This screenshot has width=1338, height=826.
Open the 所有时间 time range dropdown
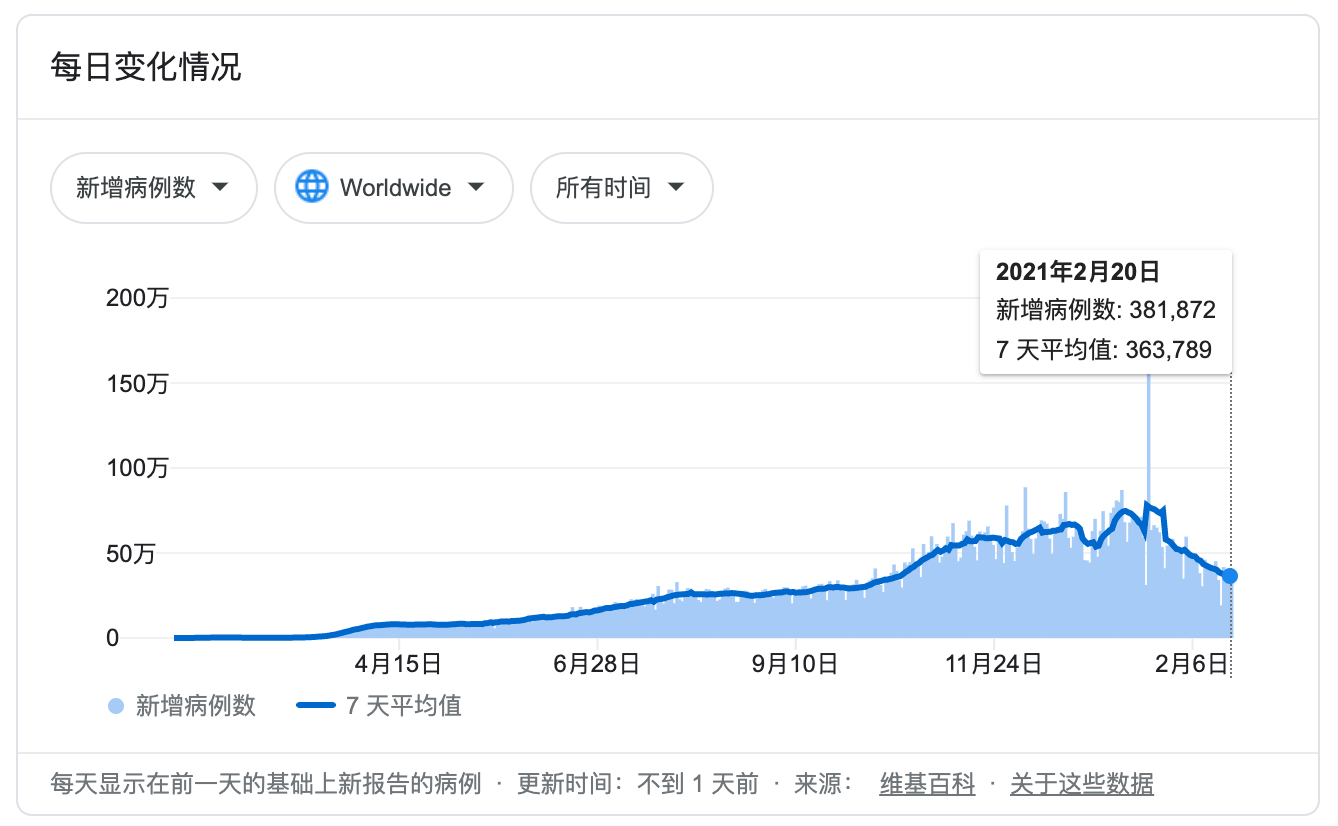(620, 187)
